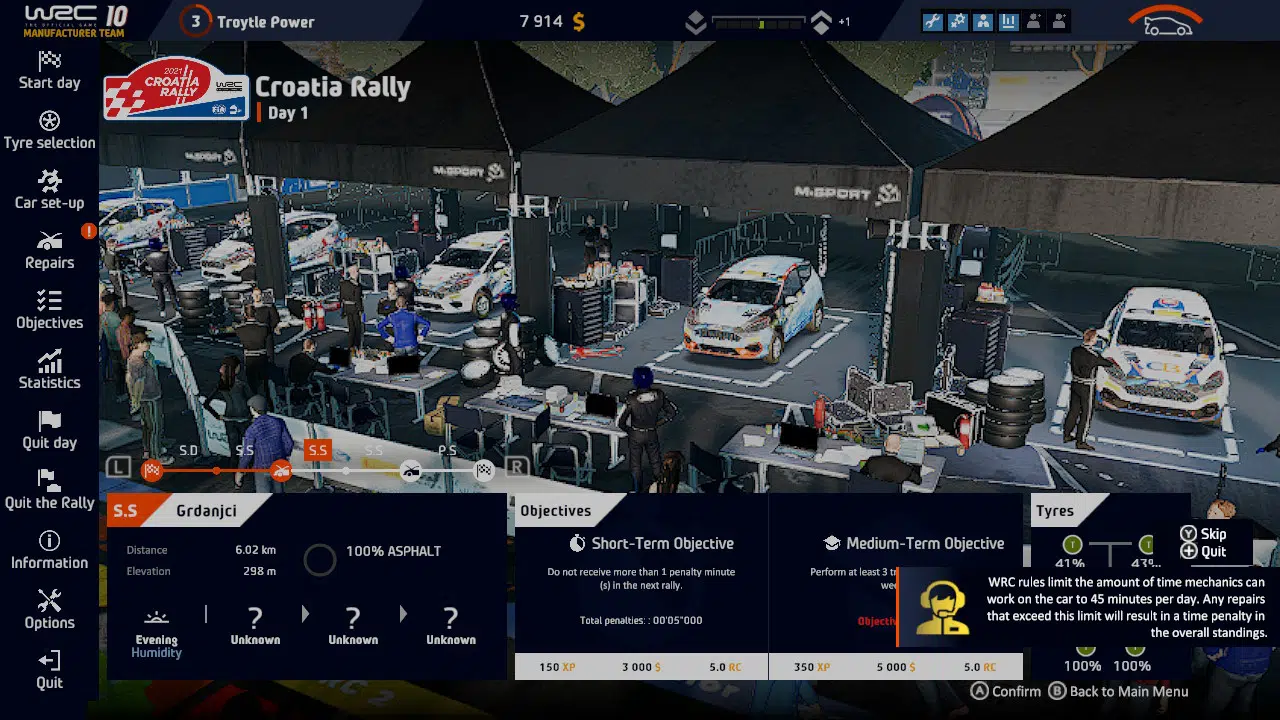The image size is (1280, 720).
Task: Click the car silhouette icon top right
Action: coord(1166,24)
